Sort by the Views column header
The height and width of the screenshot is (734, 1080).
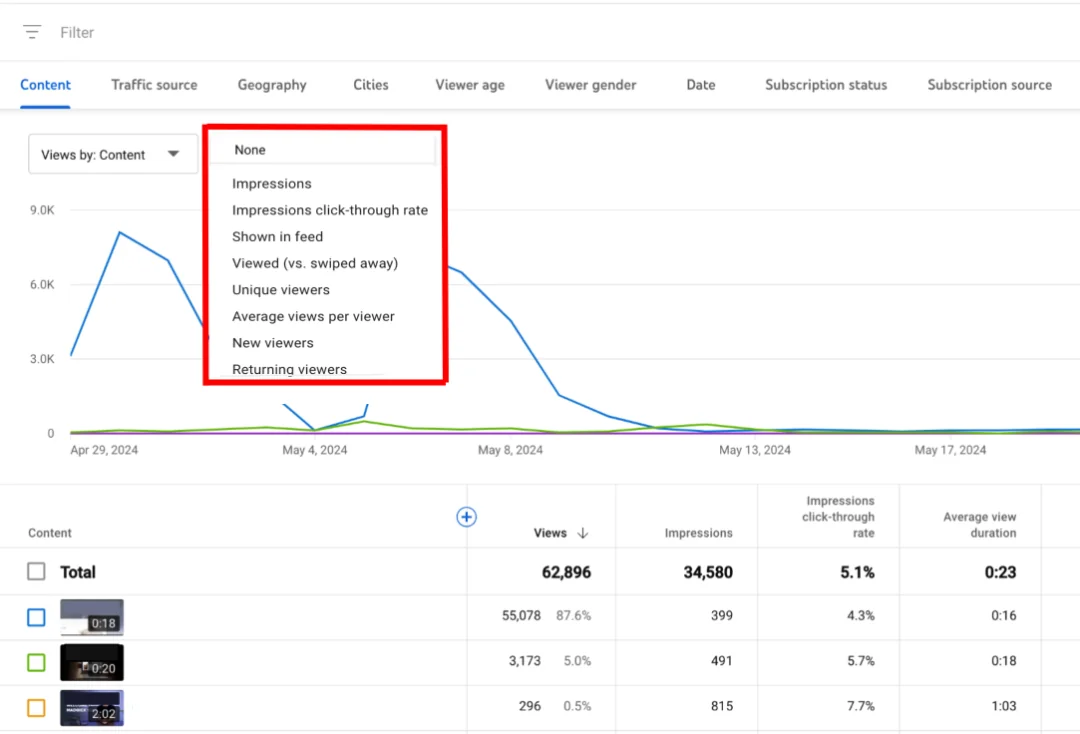(550, 533)
